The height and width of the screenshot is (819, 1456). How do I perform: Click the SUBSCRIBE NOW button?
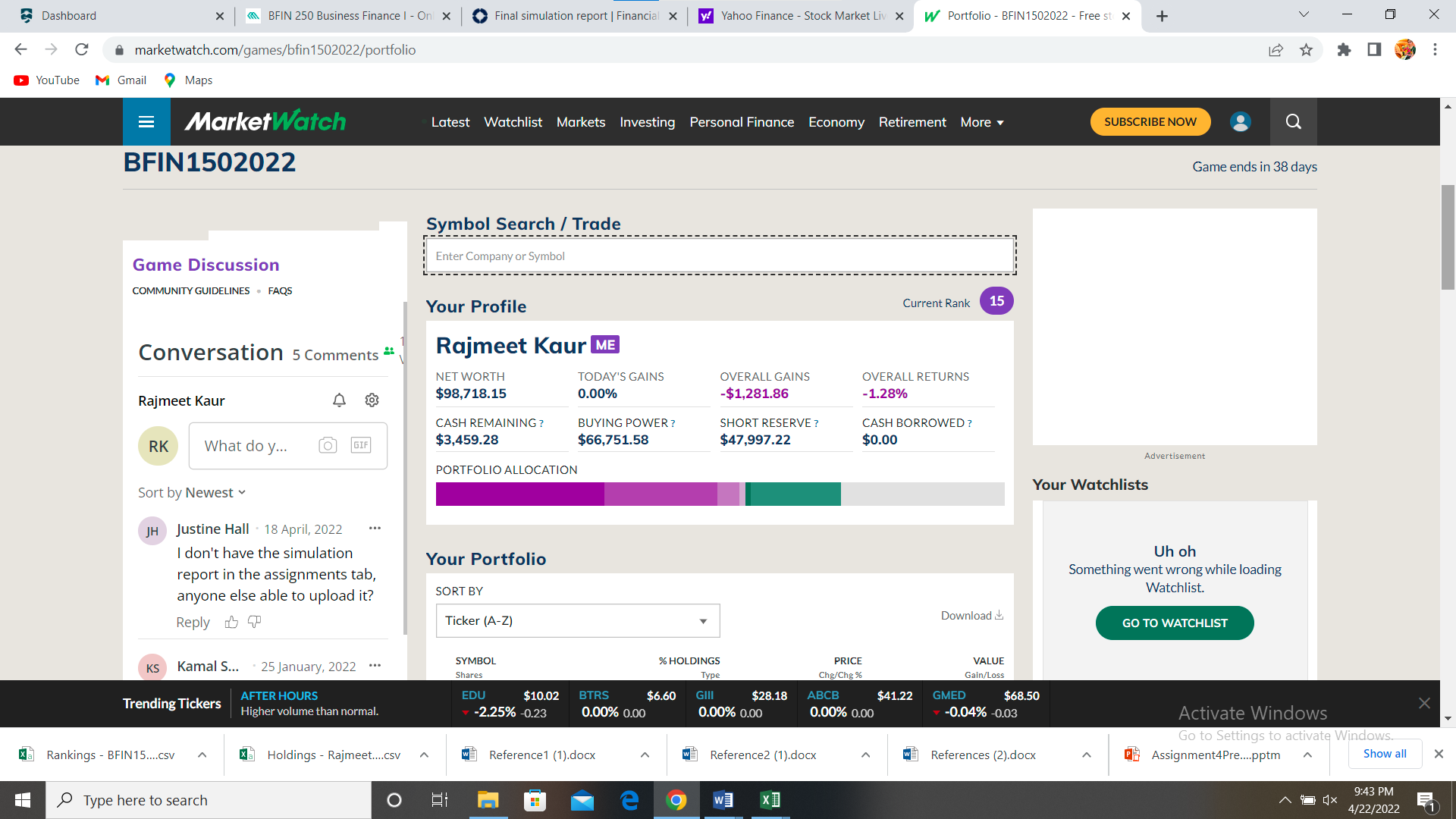pos(1150,122)
